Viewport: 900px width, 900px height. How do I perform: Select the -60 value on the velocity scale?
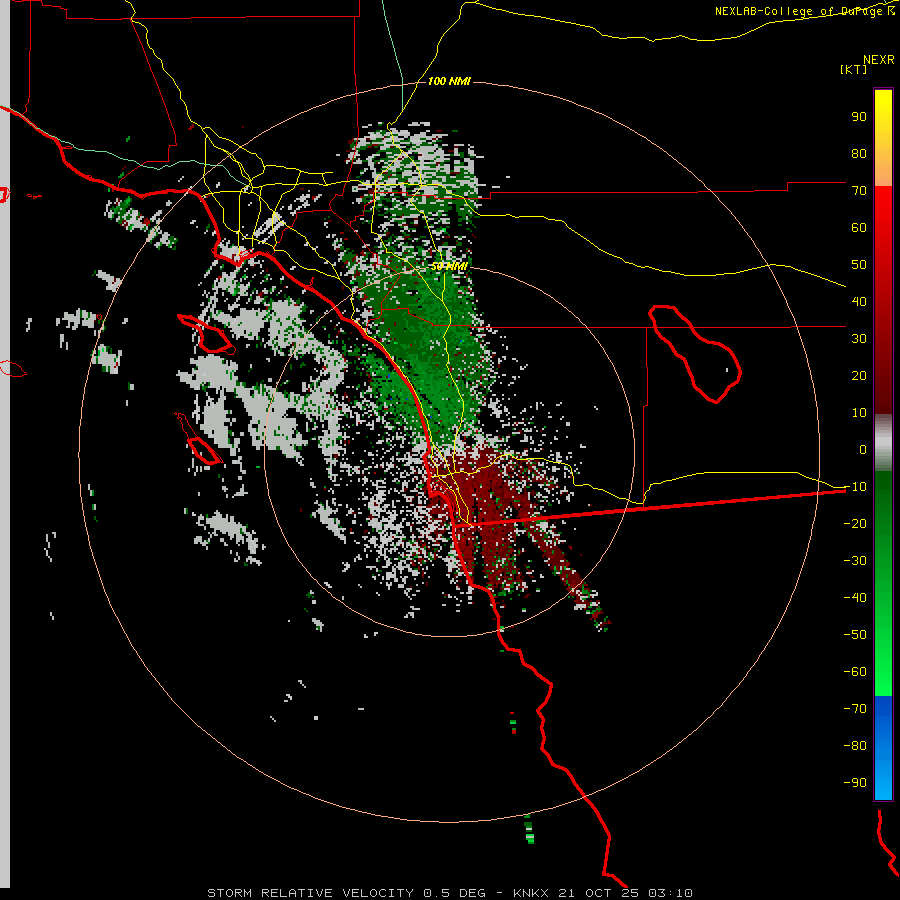tap(855, 672)
